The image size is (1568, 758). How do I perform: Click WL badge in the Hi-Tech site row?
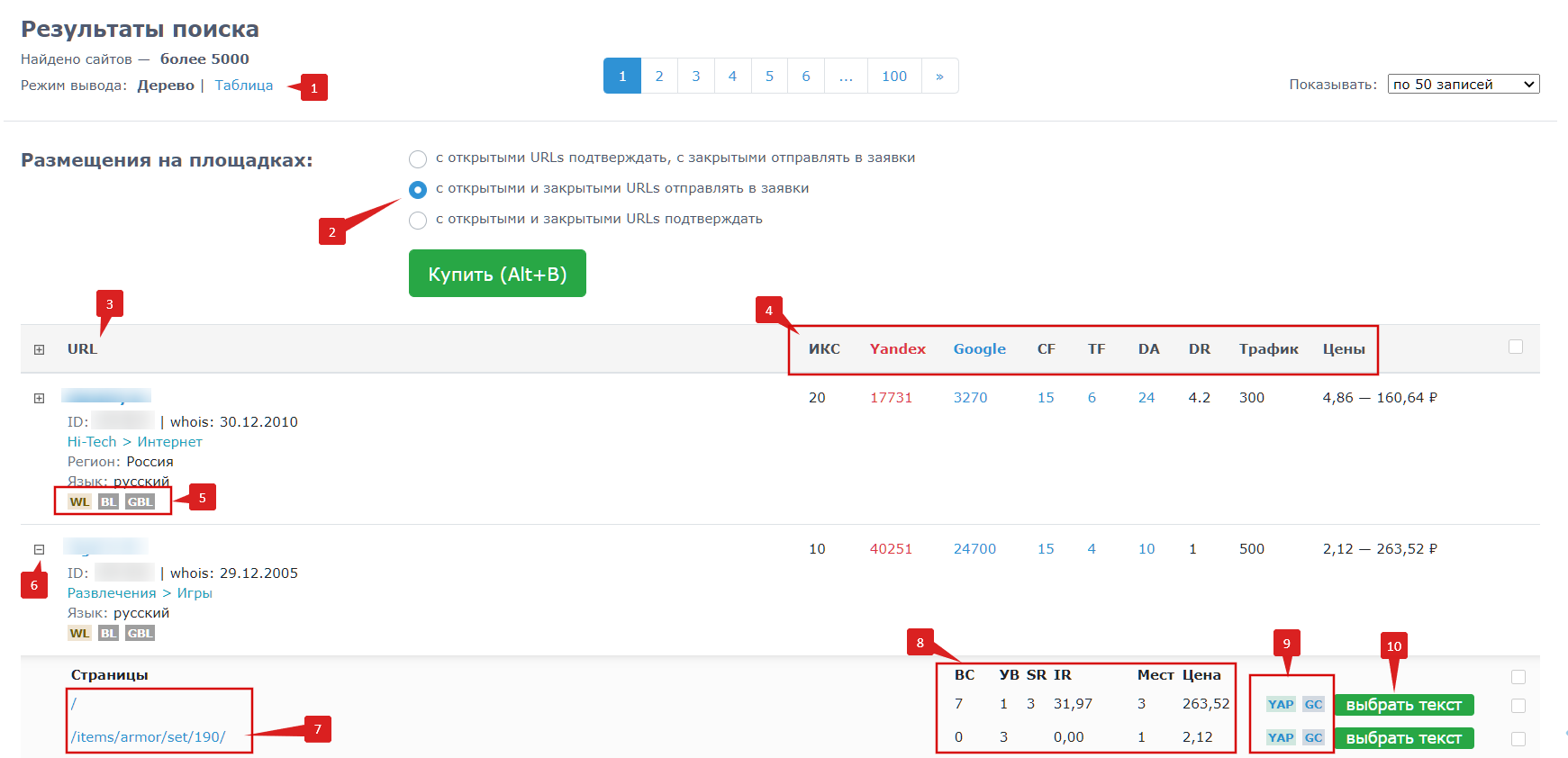[79, 502]
